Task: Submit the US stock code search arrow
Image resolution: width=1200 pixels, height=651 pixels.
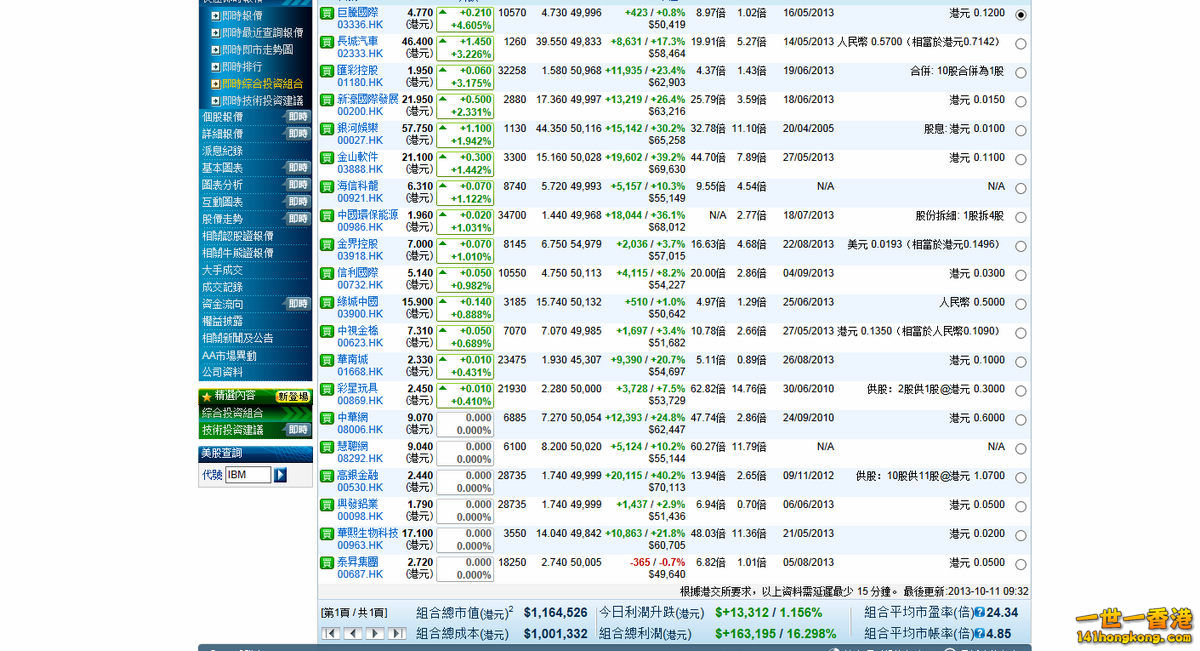Action: [281, 475]
